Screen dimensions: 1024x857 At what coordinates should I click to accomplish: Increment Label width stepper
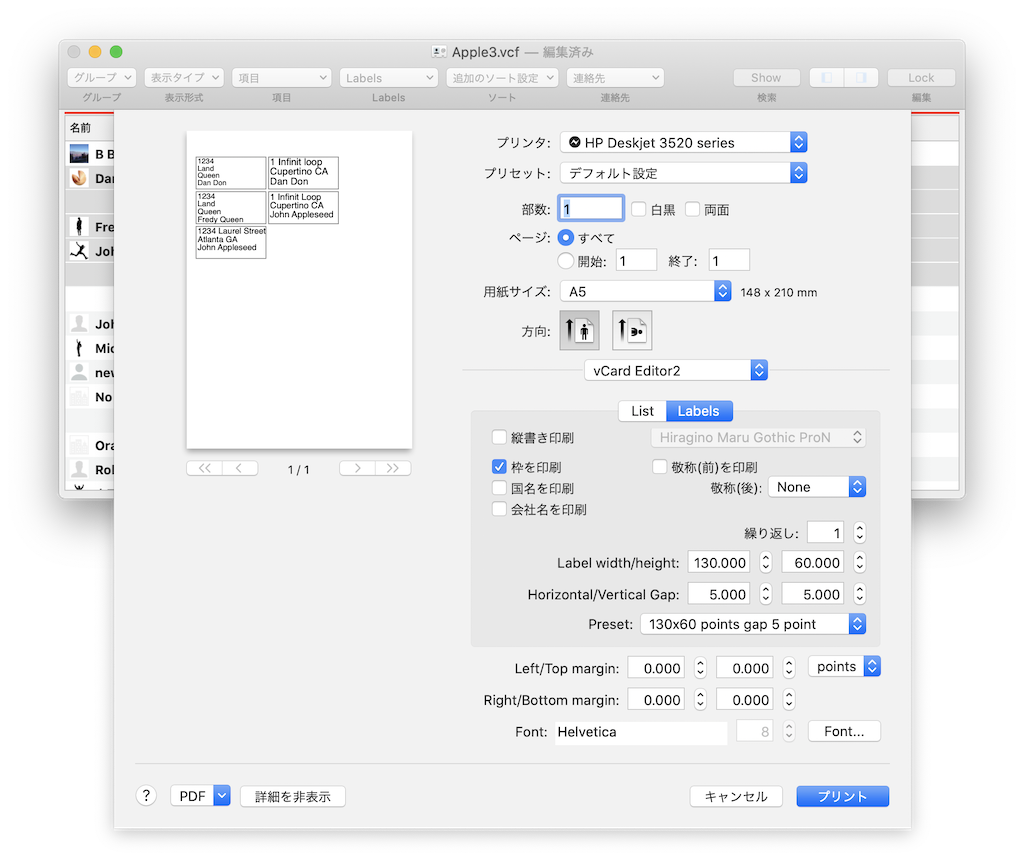click(766, 558)
